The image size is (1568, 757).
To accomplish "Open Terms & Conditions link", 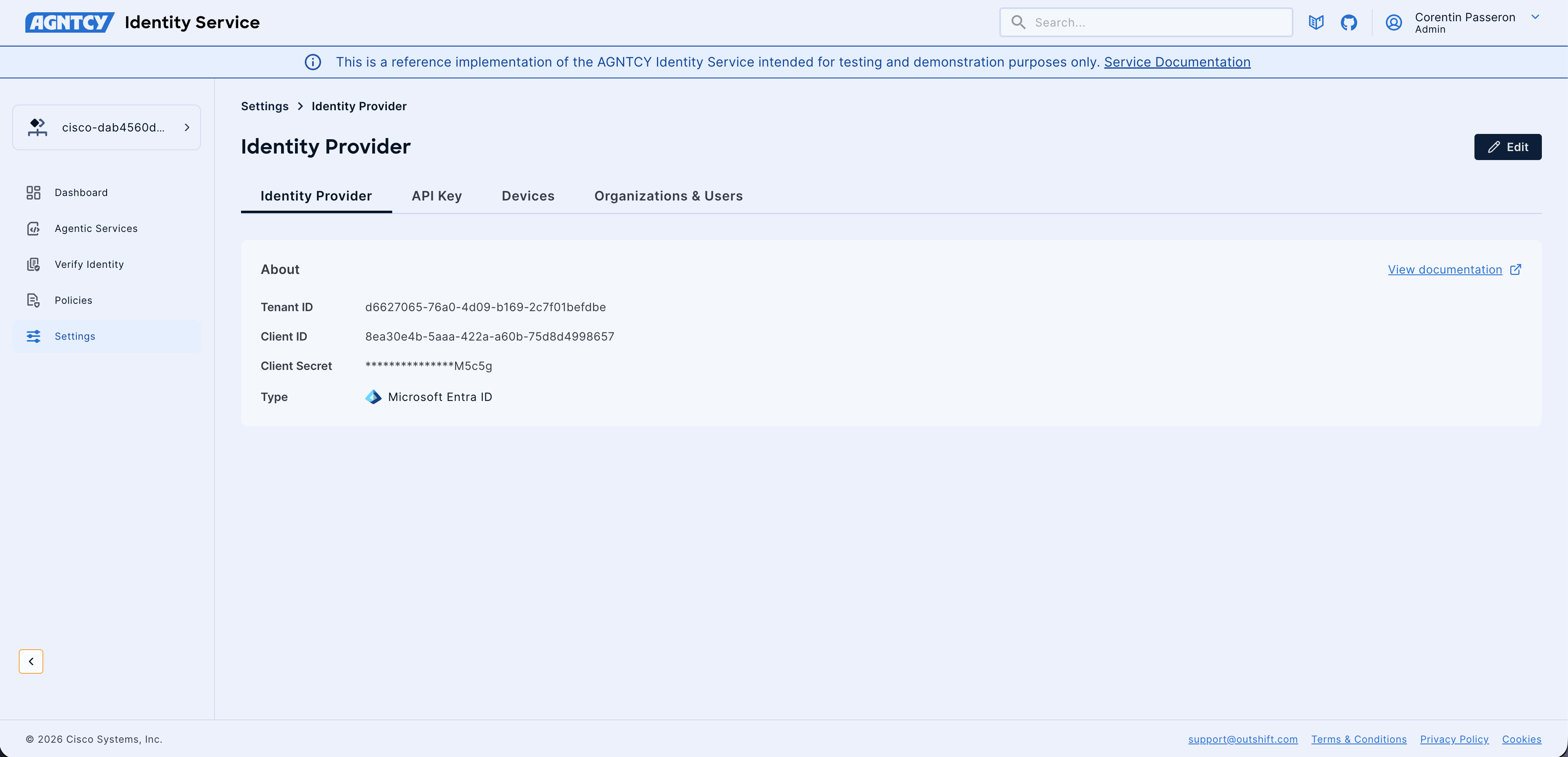I will pyautogui.click(x=1358, y=739).
